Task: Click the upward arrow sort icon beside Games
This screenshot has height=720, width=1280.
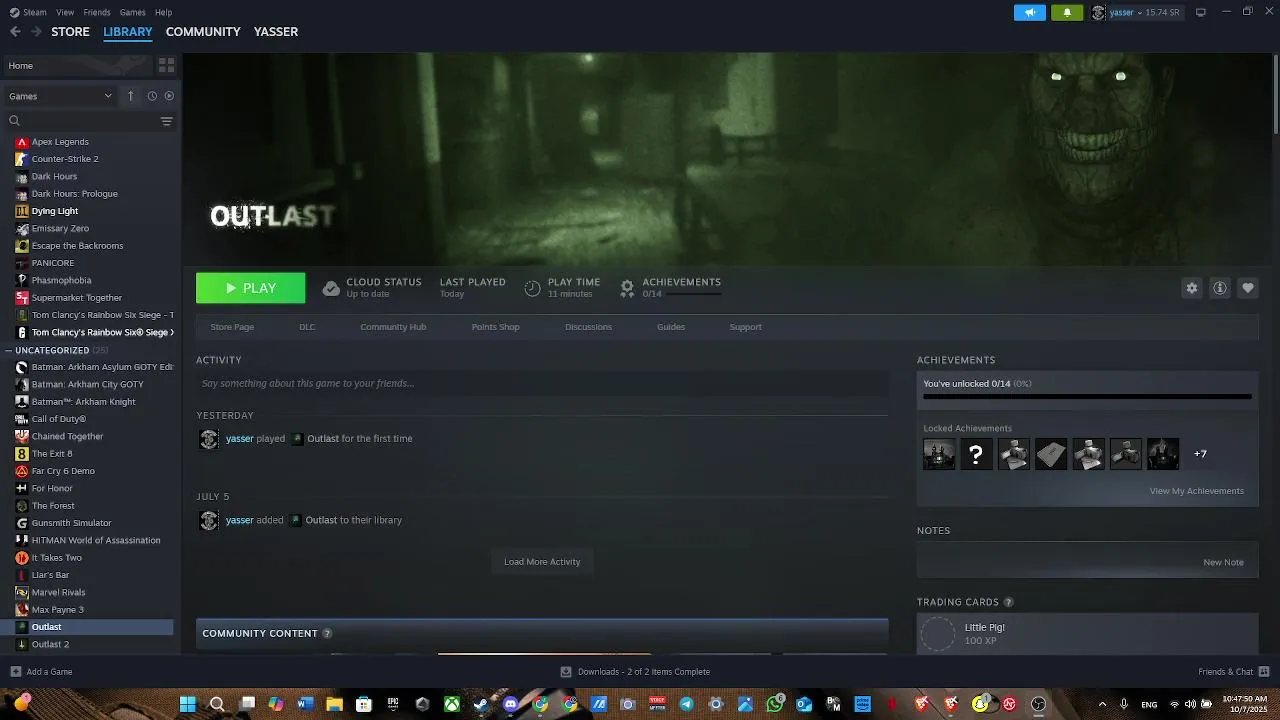Action: point(130,96)
